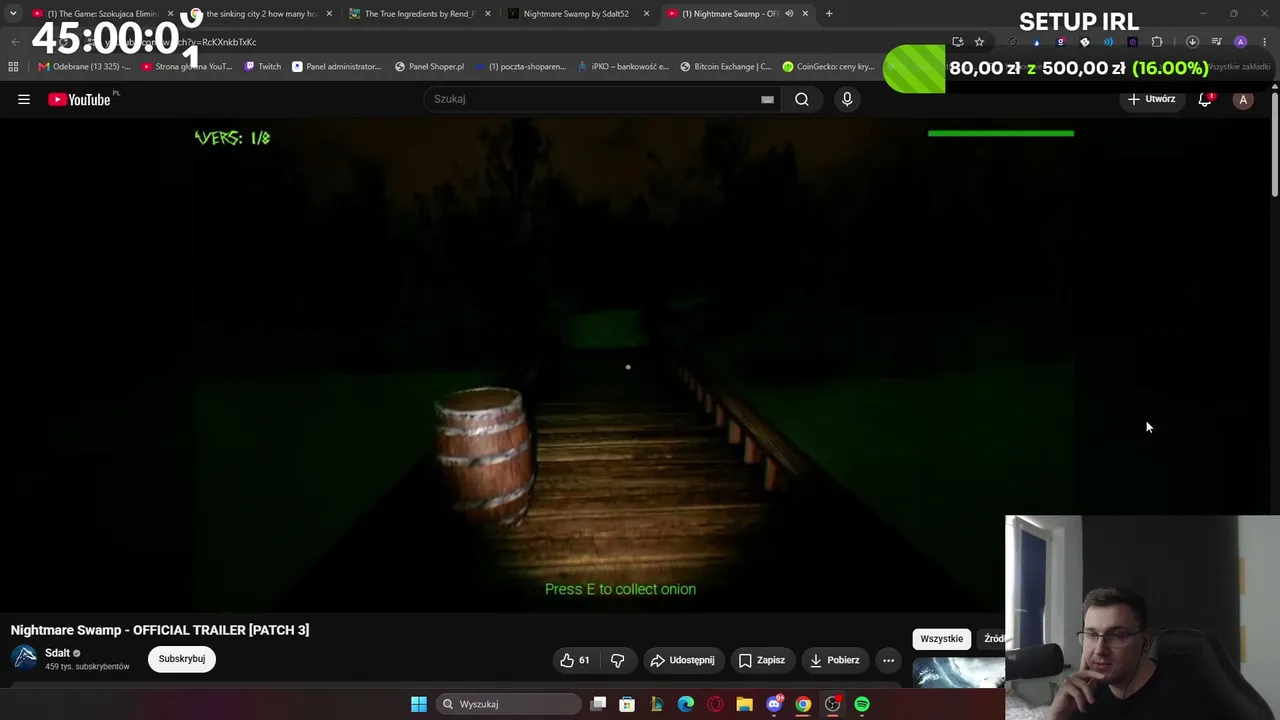
Task: Open the YouTube guide hamburger menu
Action: (24, 99)
